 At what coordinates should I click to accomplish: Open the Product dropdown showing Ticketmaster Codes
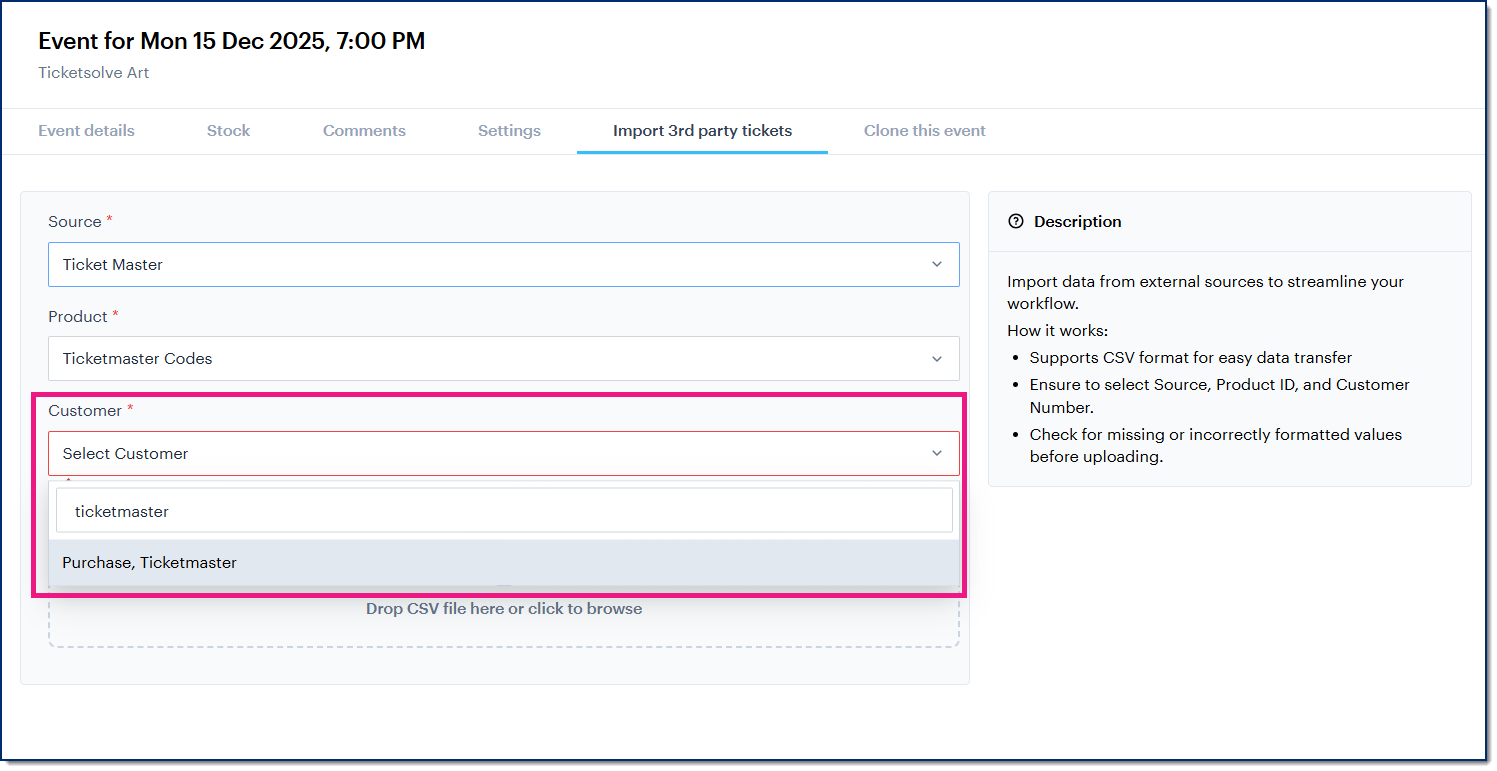[504, 358]
